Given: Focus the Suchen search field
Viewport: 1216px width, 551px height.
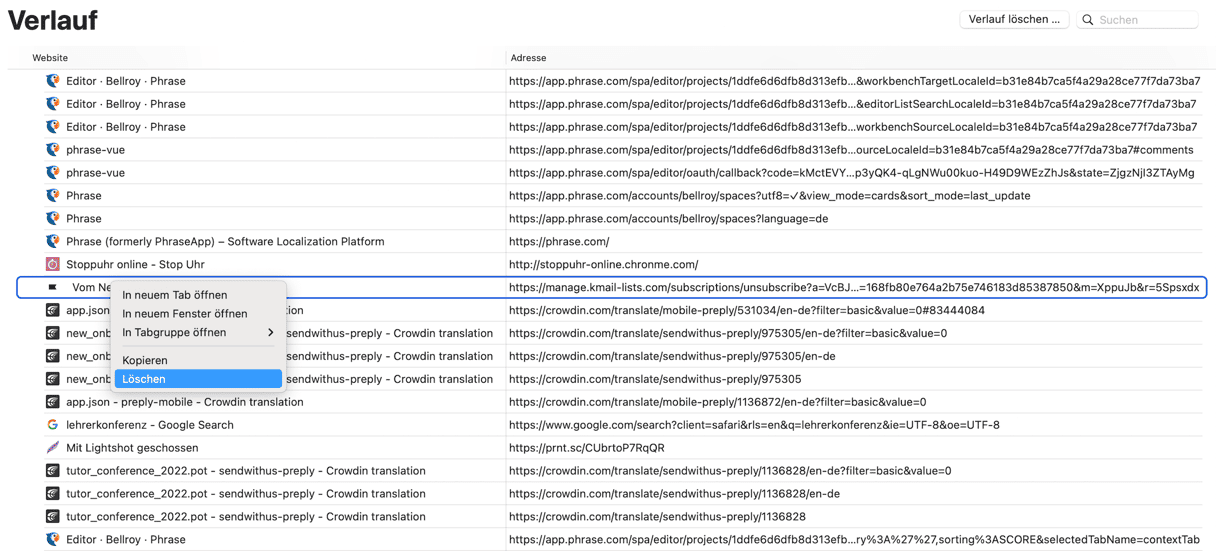Looking at the screenshot, I should [1138, 19].
